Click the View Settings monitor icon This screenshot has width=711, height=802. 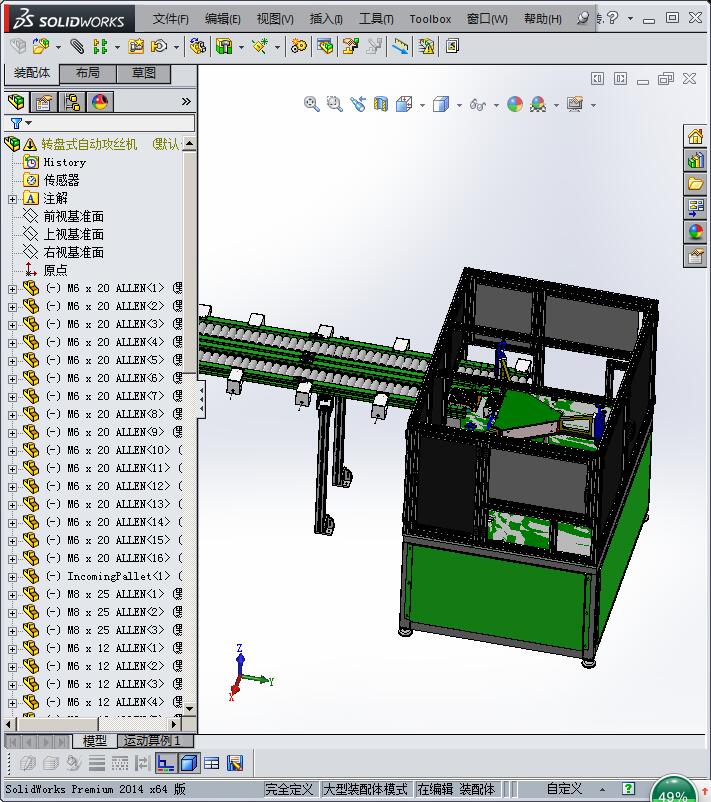pos(575,104)
